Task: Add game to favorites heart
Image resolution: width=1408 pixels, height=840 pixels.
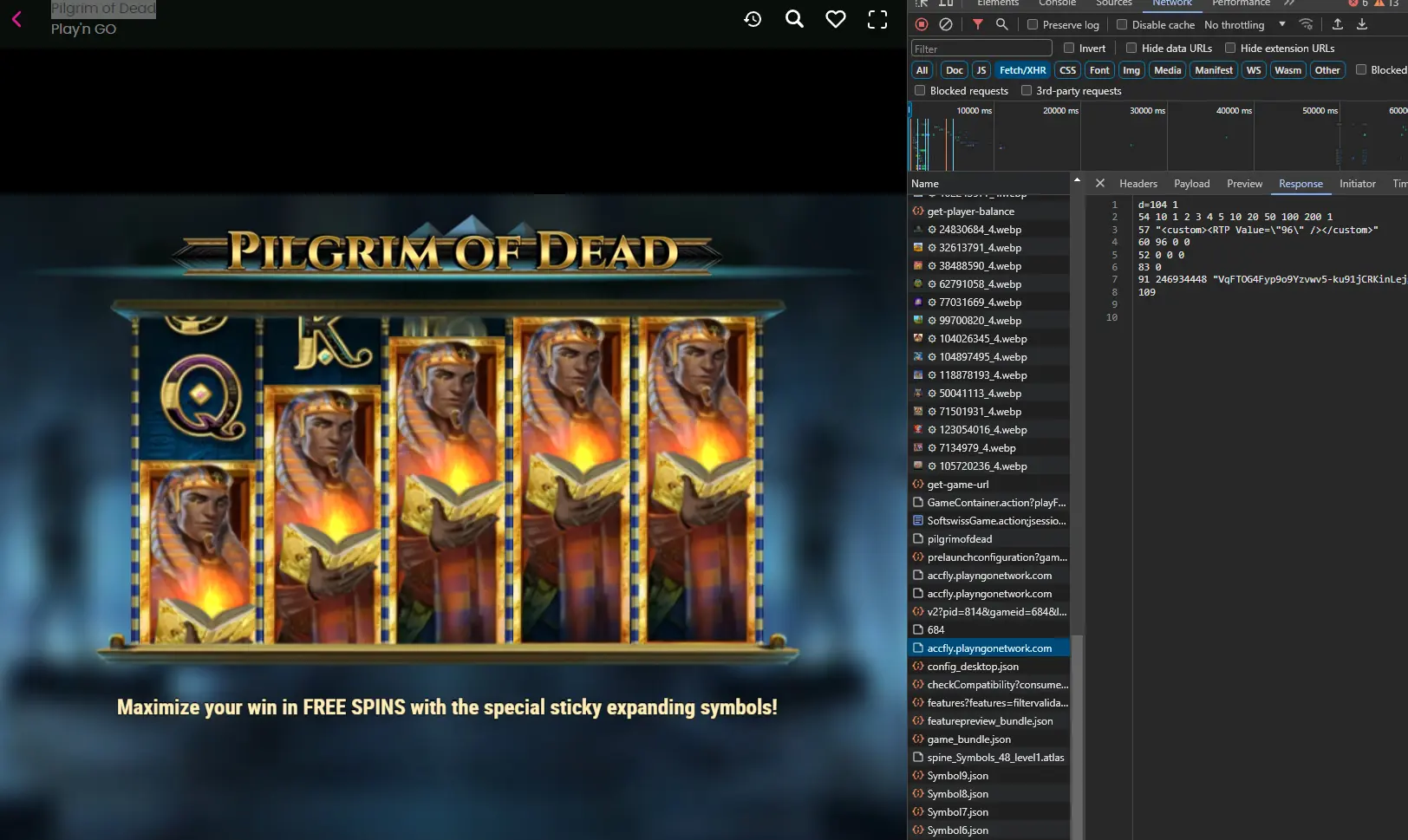Action: pyautogui.click(x=836, y=19)
